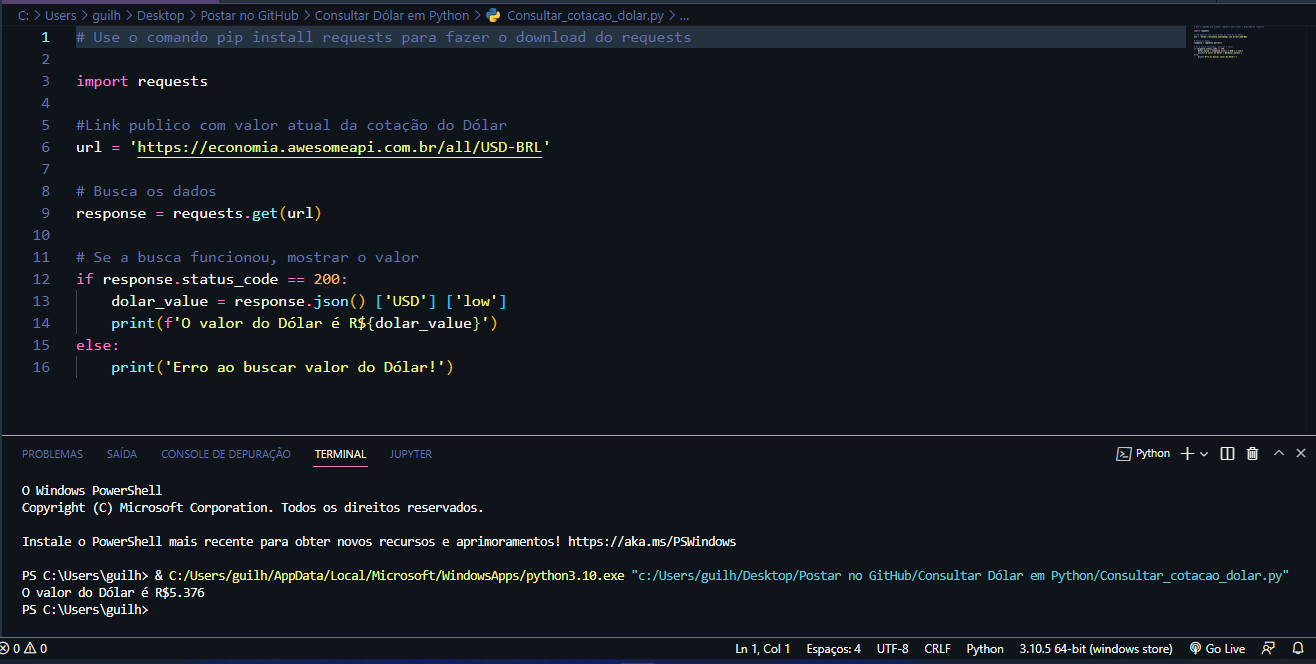Image resolution: width=1316 pixels, height=664 pixels.
Task: Click line number 1 in gutter
Action: coord(45,37)
